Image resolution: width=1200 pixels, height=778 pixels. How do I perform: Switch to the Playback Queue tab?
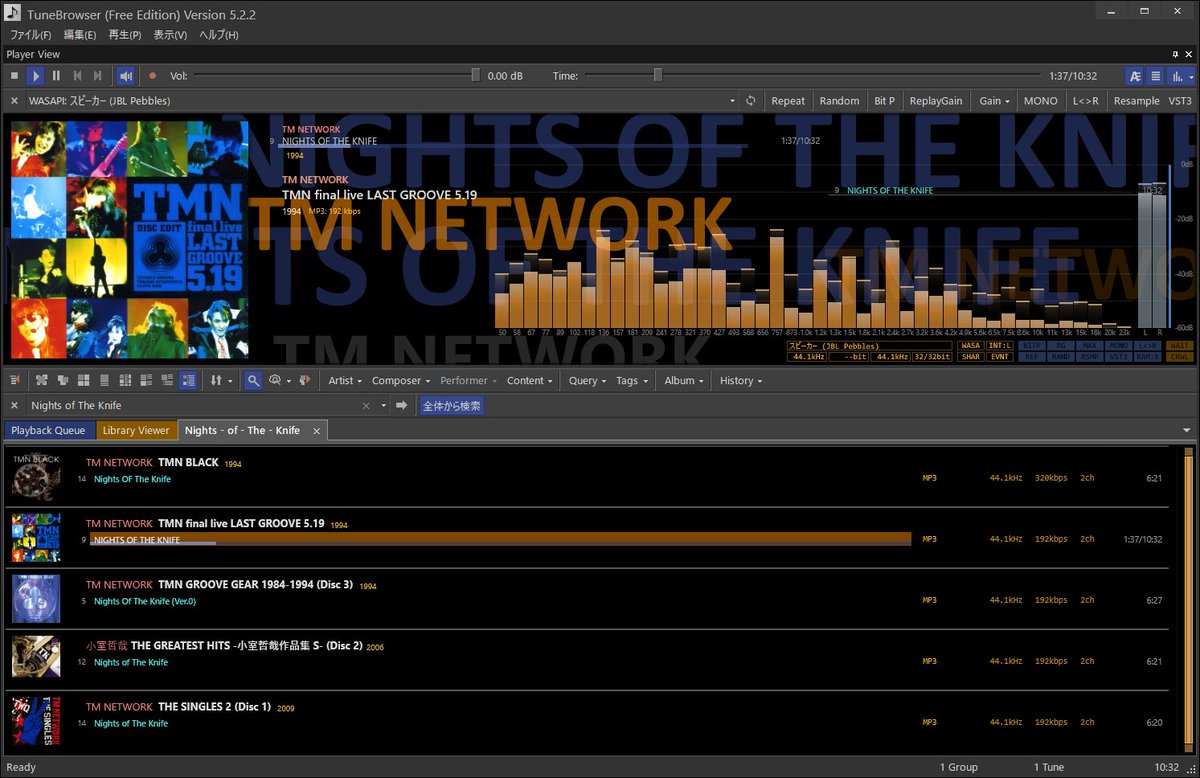[x=48, y=430]
